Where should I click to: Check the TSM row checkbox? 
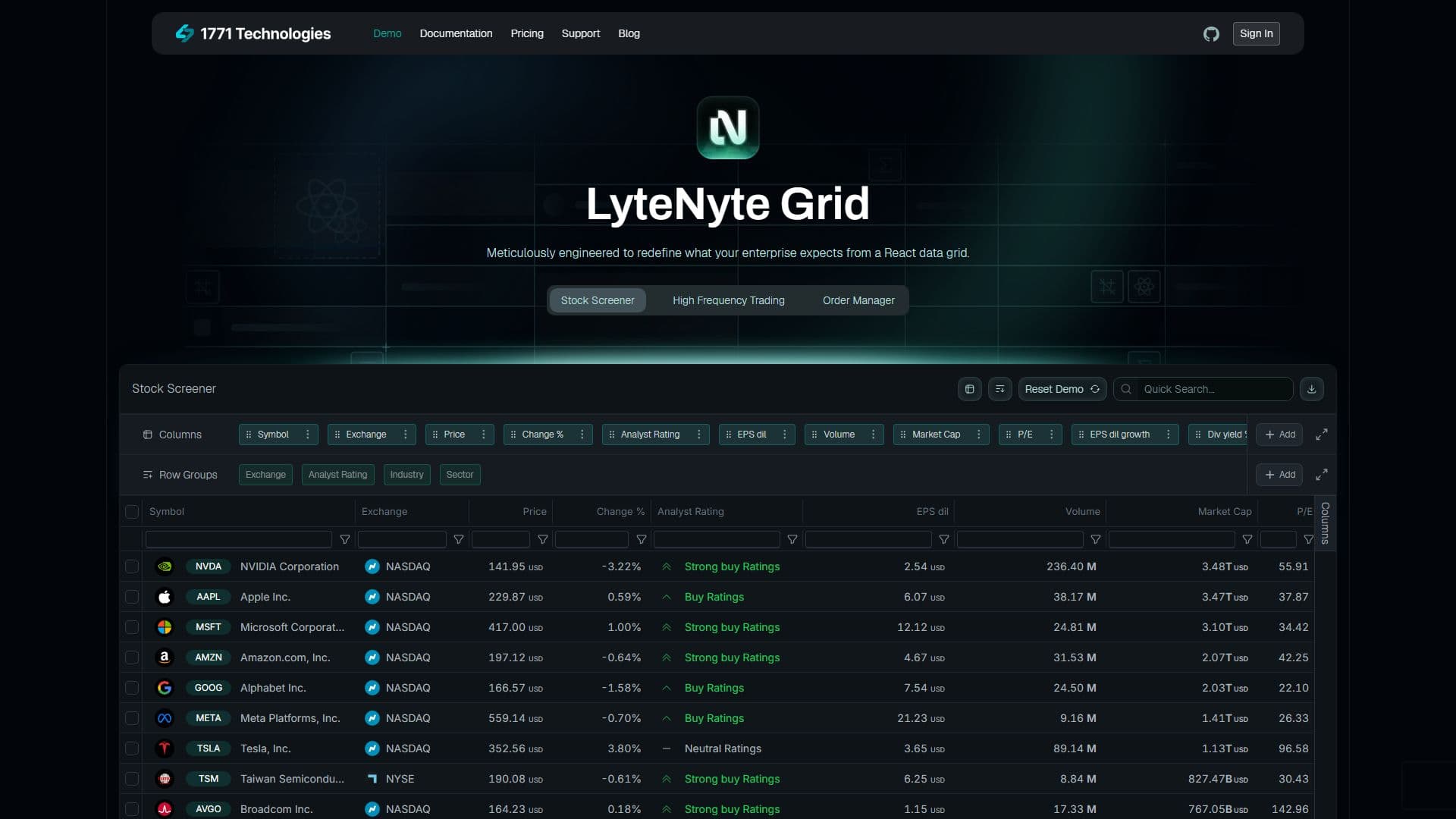[x=132, y=779]
